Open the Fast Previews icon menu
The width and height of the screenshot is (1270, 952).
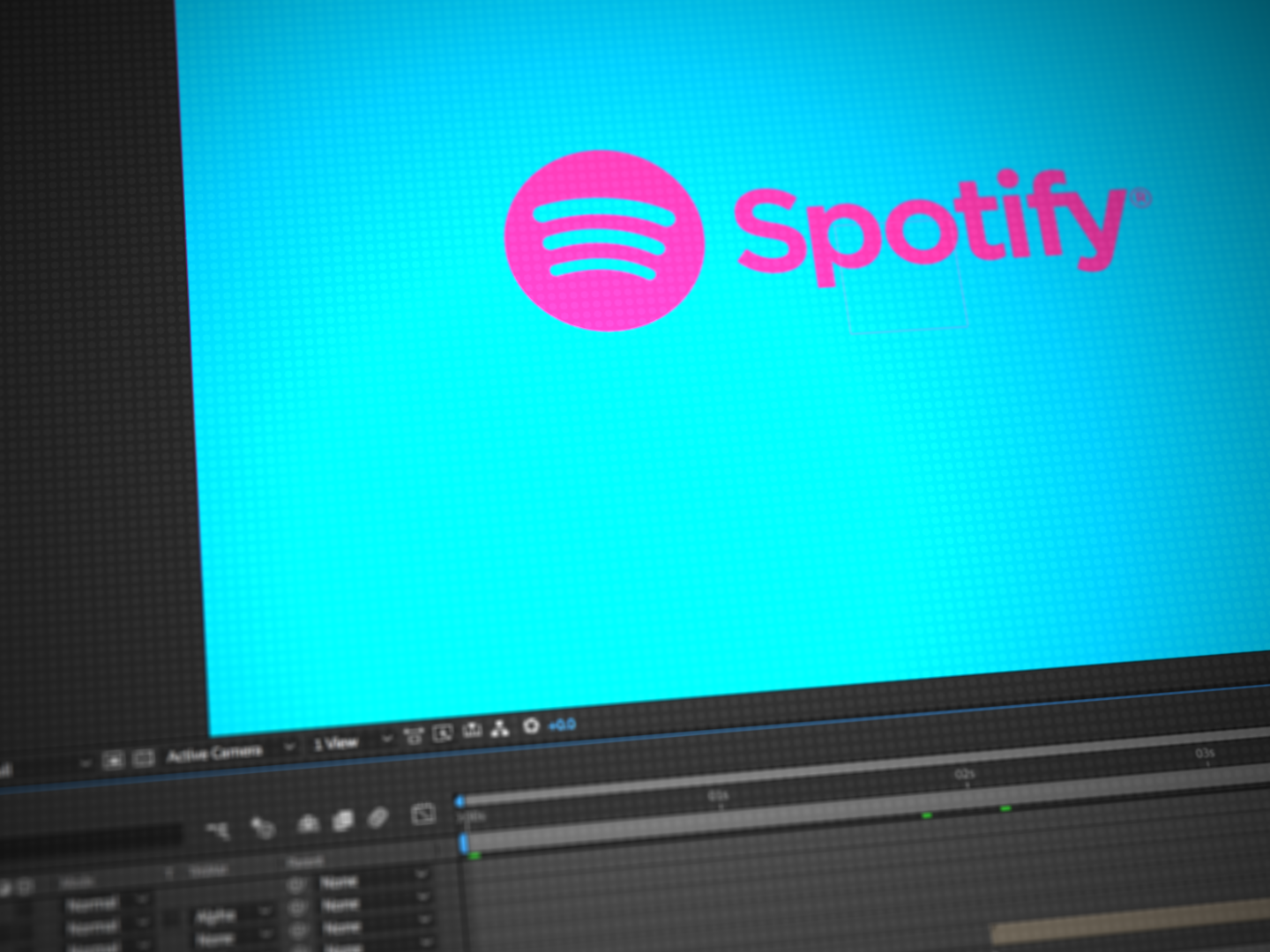(x=443, y=733)
